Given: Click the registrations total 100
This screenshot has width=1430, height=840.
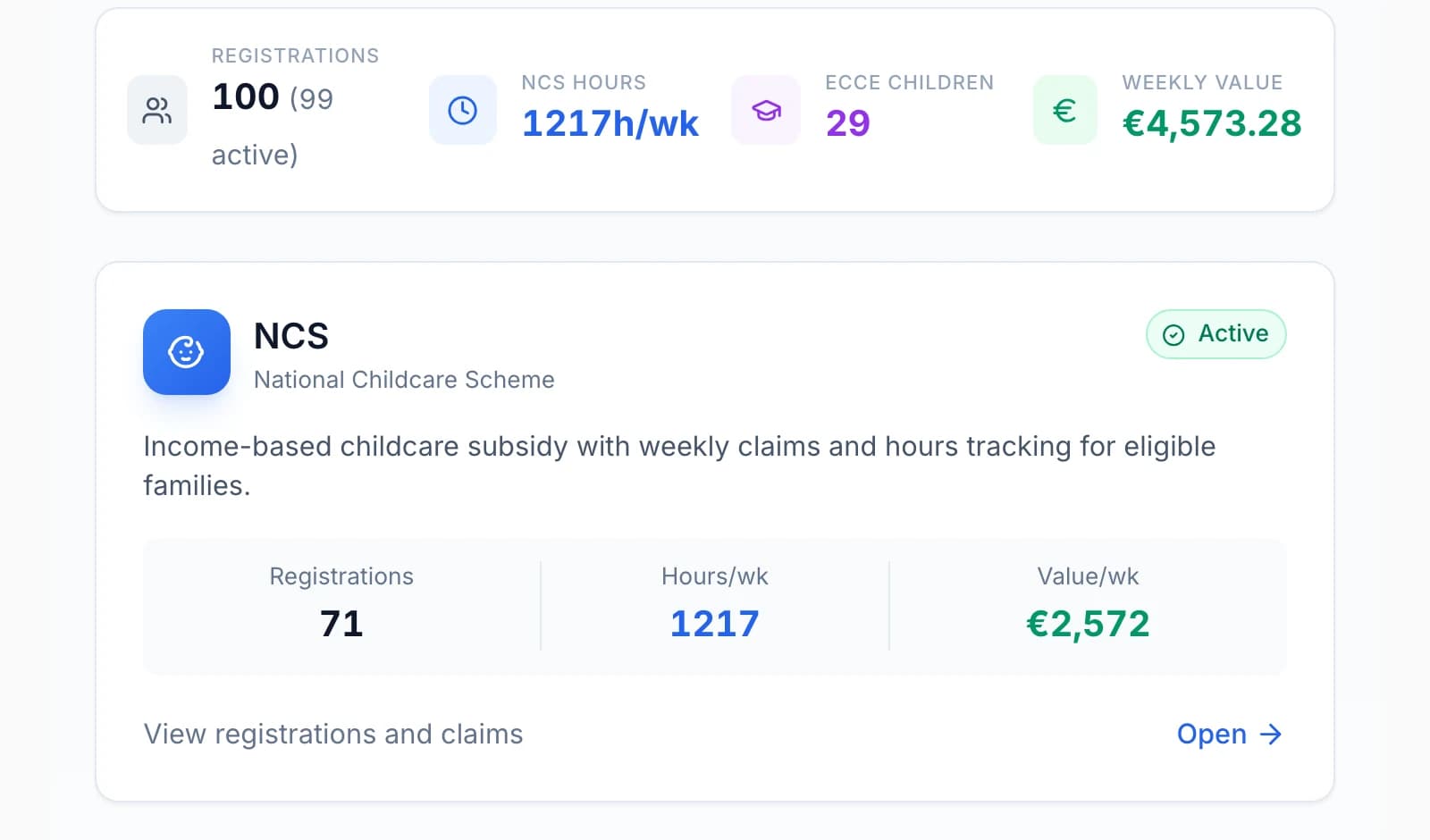Looking at the screenshot, I should pyautogui.click(x=246, y=97).
